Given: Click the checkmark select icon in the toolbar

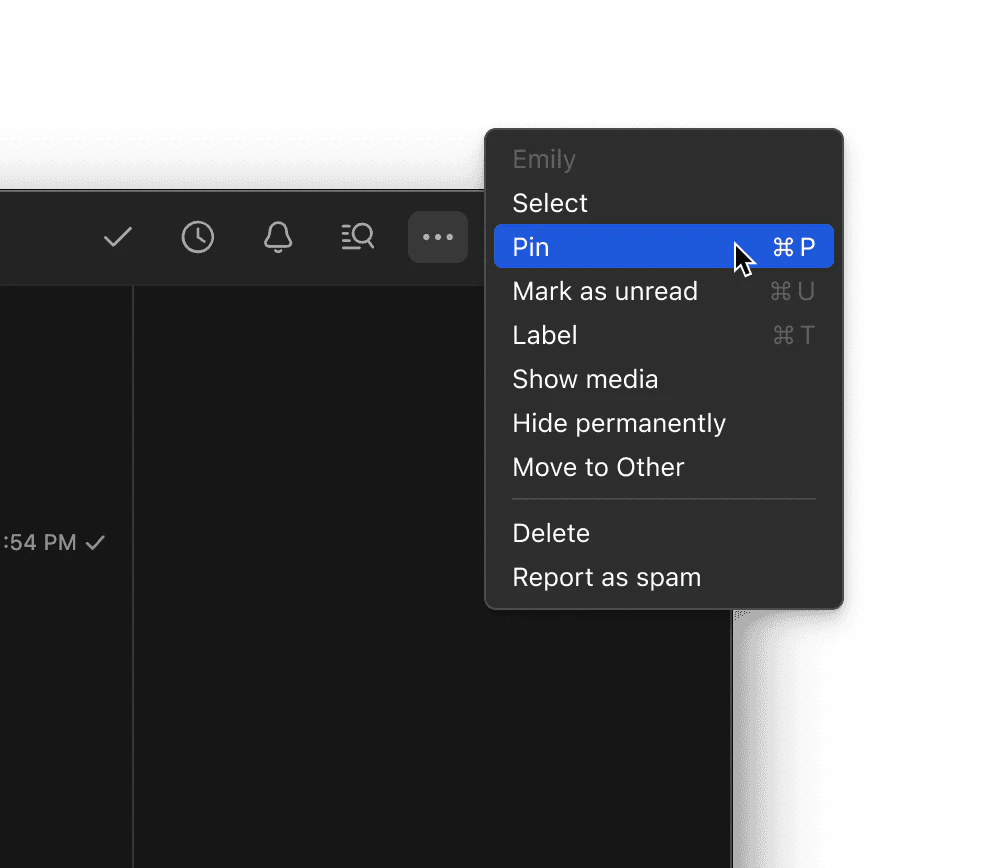Looking at the screenshot, I should [117, 237].
